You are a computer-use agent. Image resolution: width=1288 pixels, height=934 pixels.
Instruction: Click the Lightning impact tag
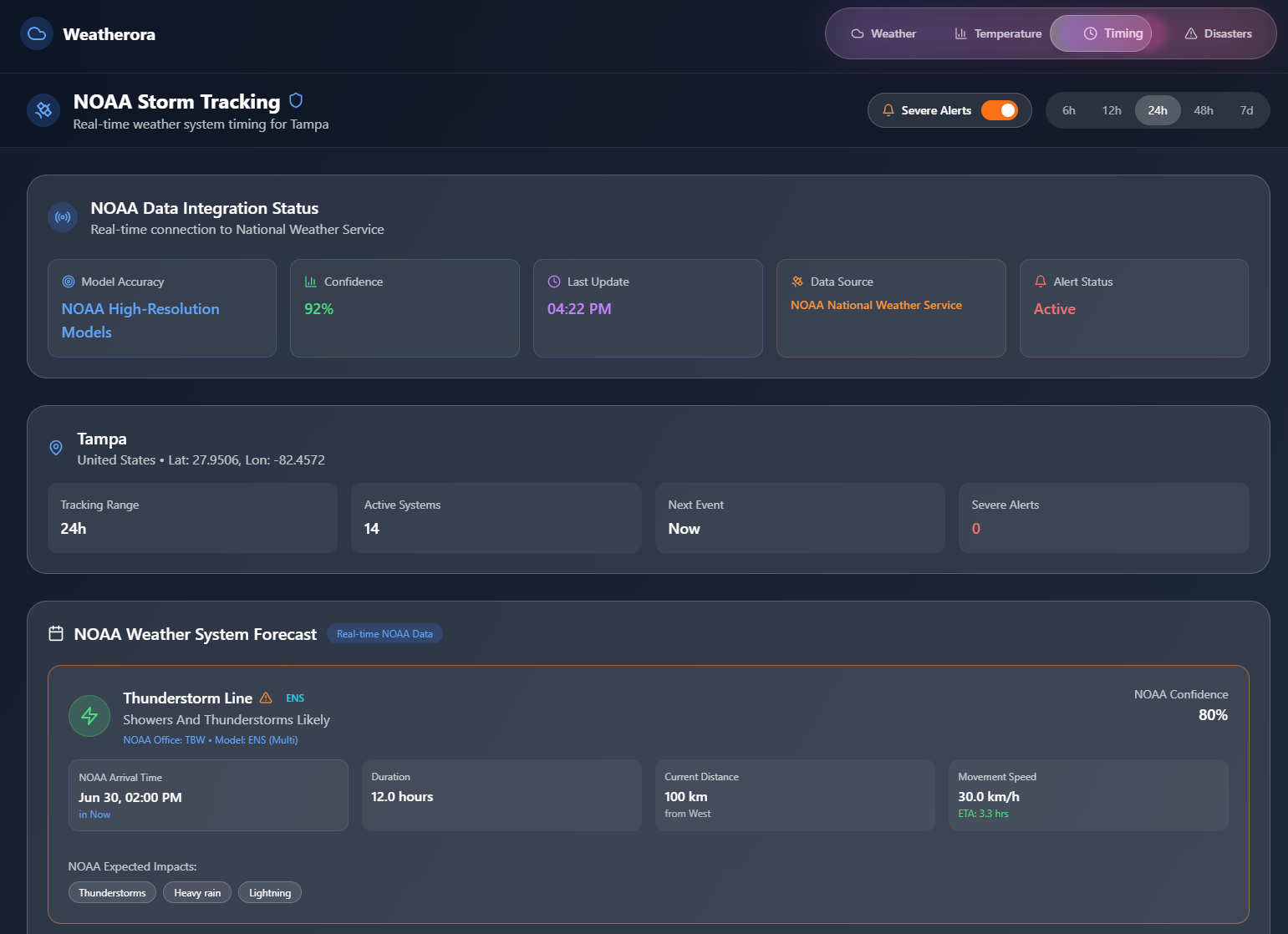pyautogui.click(x=270, y=892)
